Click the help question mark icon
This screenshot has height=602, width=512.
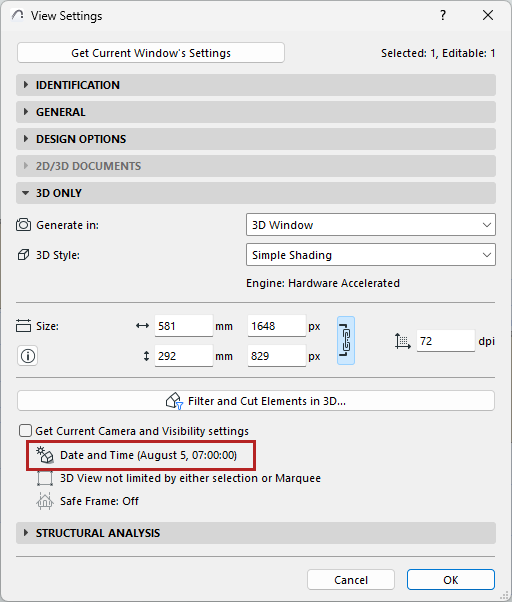(x=443, y=15)
